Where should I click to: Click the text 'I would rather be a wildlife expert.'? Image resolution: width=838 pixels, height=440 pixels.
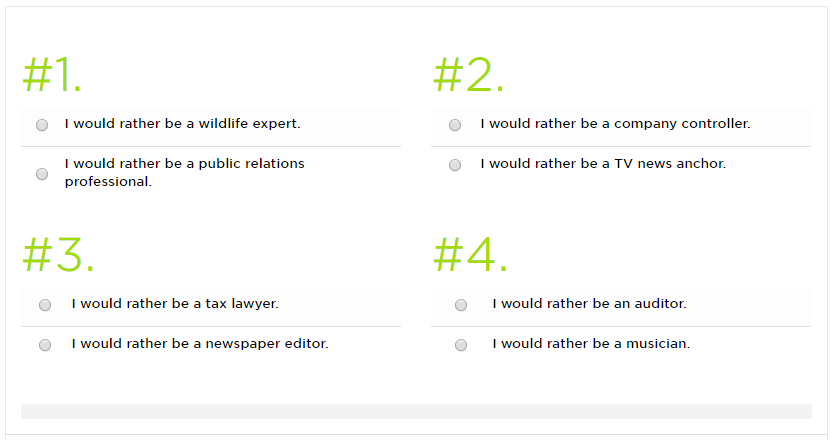coord(183,123)
